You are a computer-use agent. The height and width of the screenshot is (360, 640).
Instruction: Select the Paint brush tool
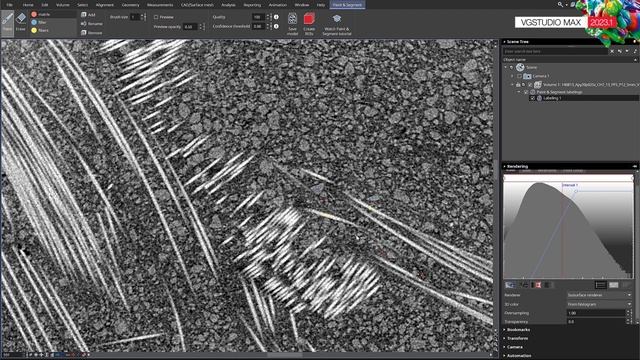click(x=7, y=23)
